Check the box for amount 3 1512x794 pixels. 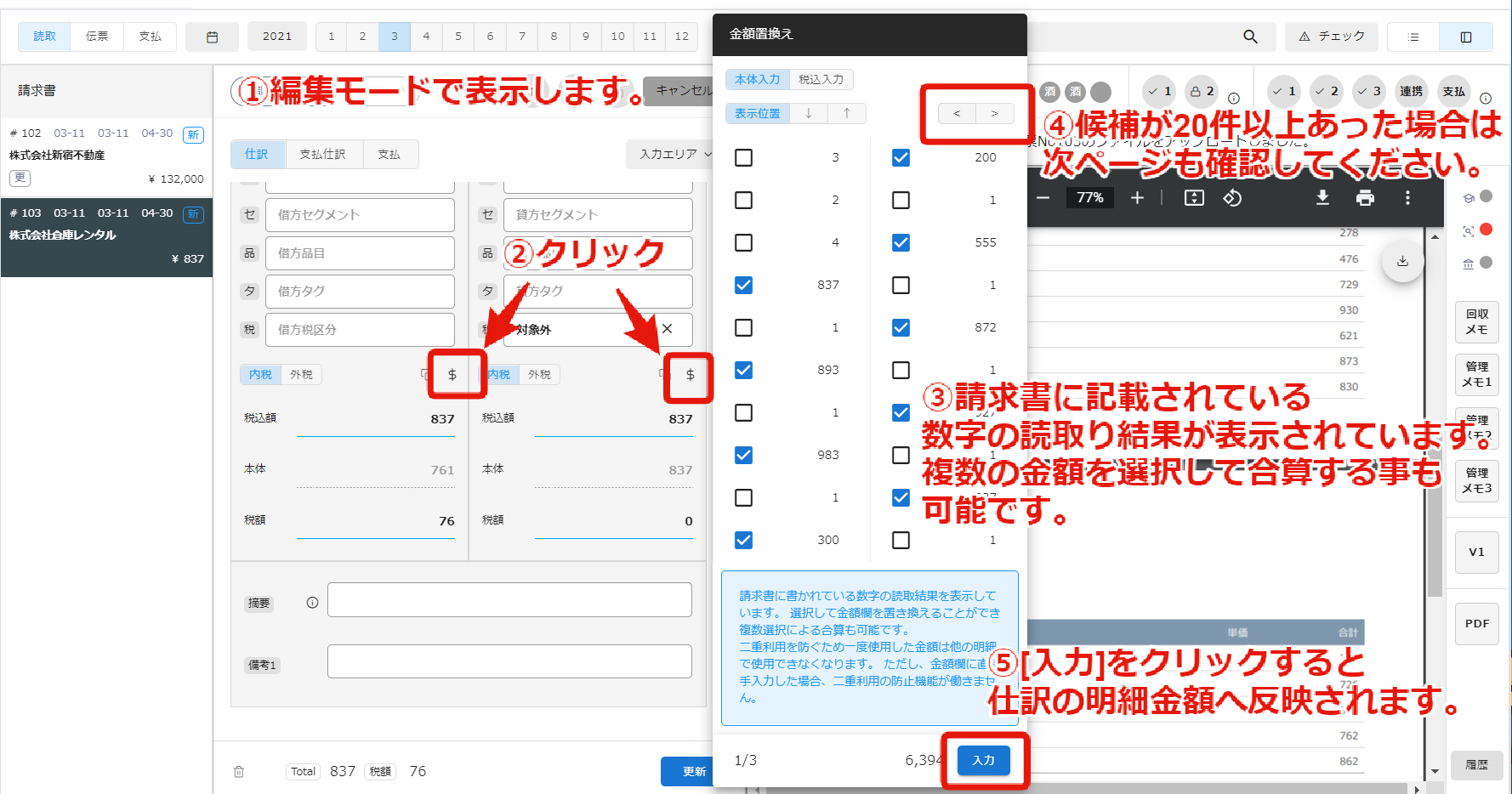[x=743, y=157]
